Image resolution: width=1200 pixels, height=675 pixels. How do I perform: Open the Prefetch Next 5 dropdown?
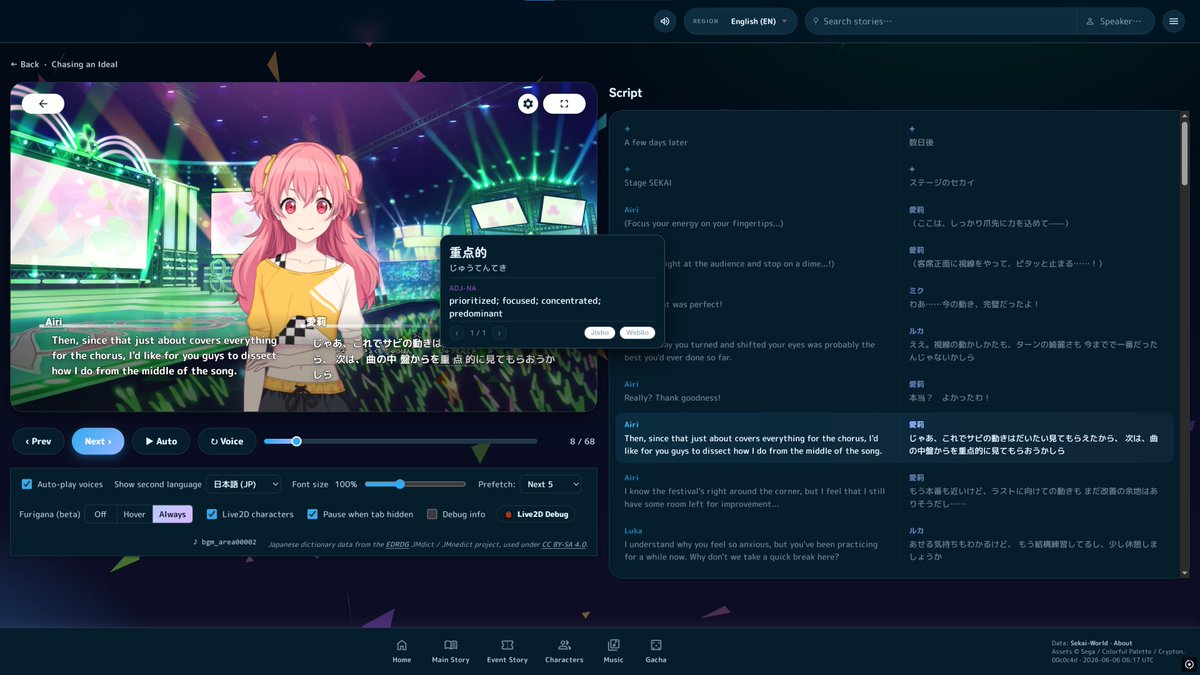coord(551,484)
